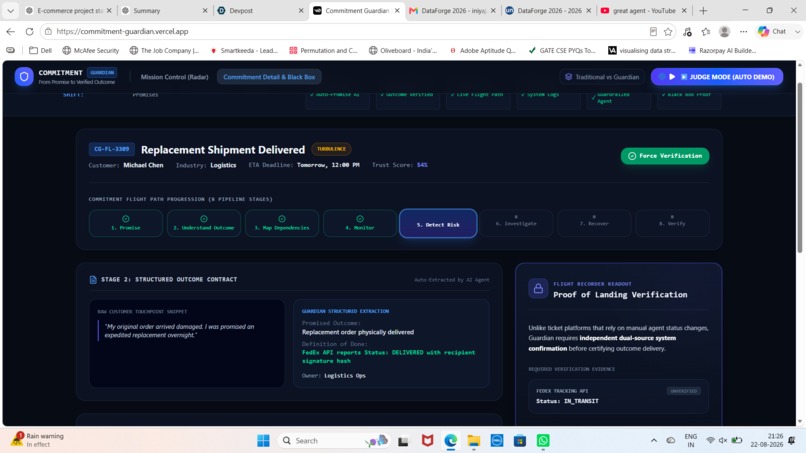Bookmark this page with star icon
The height and width of the screenshot is (453, 806).
668,32
